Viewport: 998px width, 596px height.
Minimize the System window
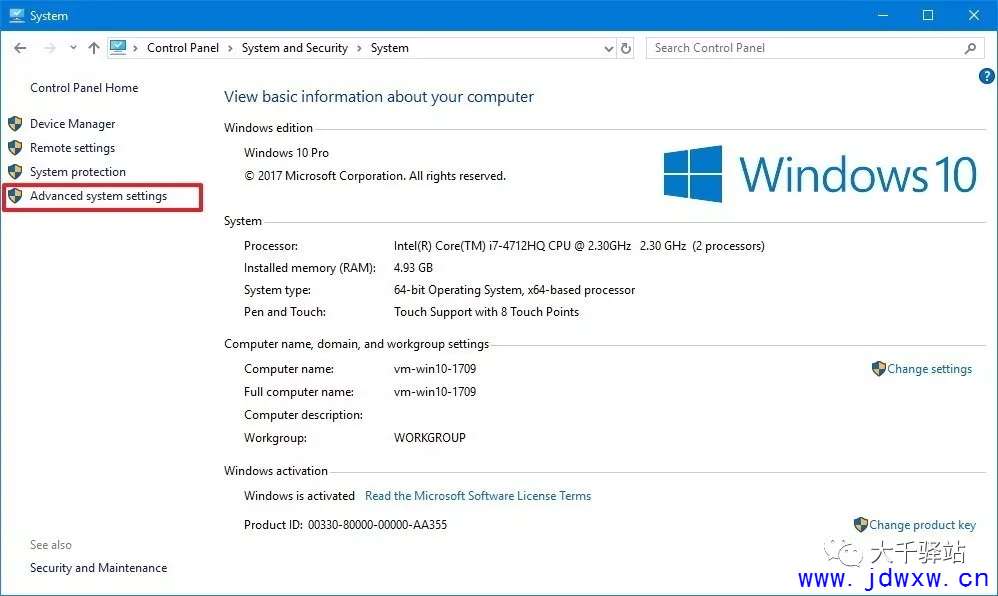click(883, 15)
